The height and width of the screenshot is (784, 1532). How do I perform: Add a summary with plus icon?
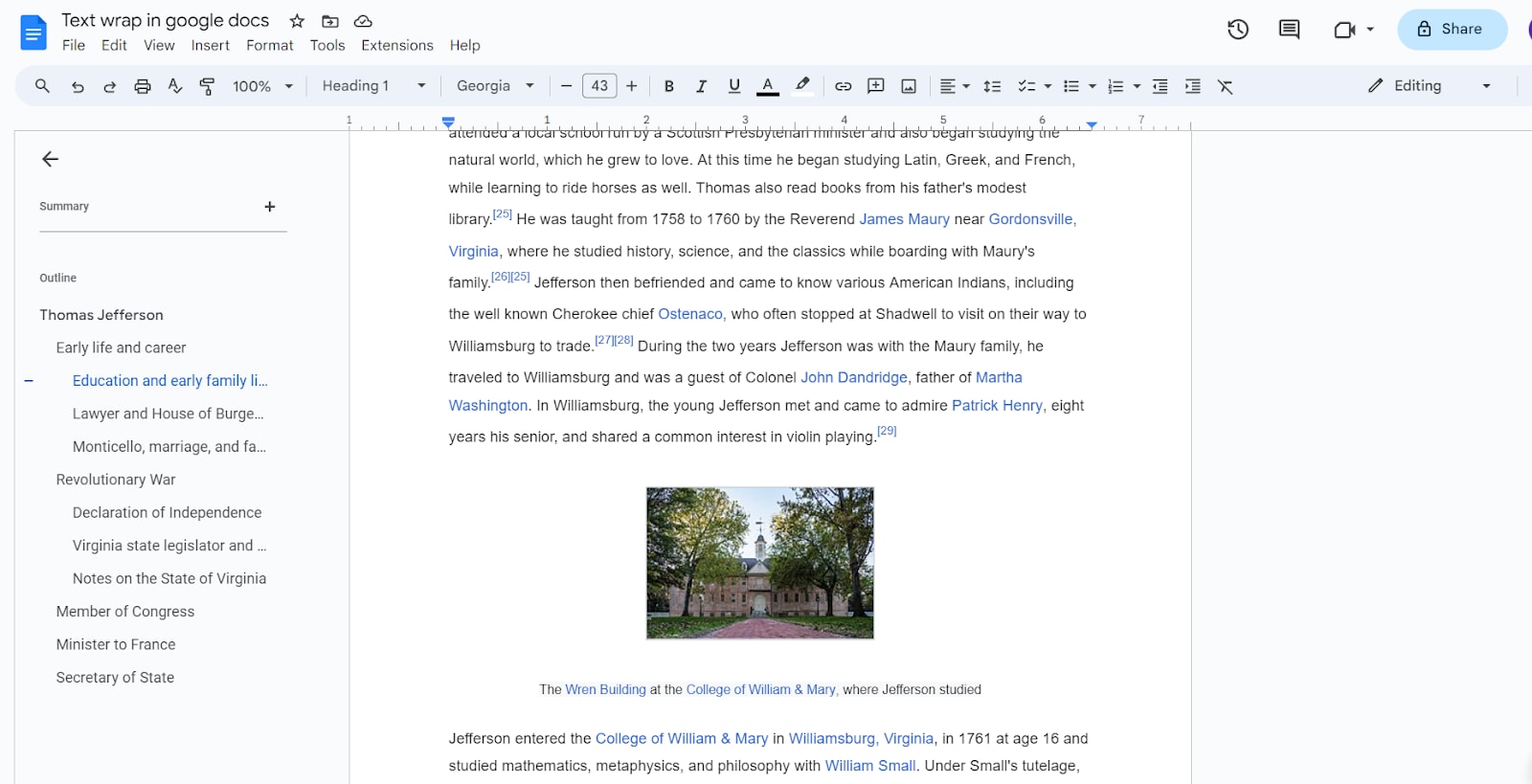coord(270,207)
